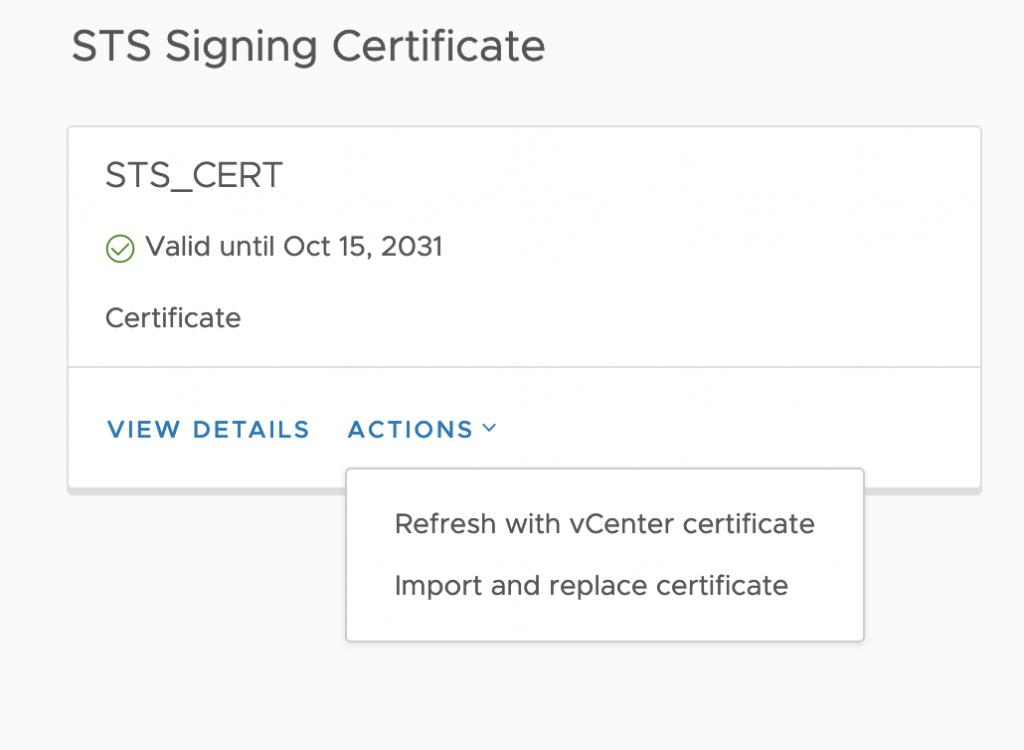Click the DETAILS word in the link

point(251,430)
